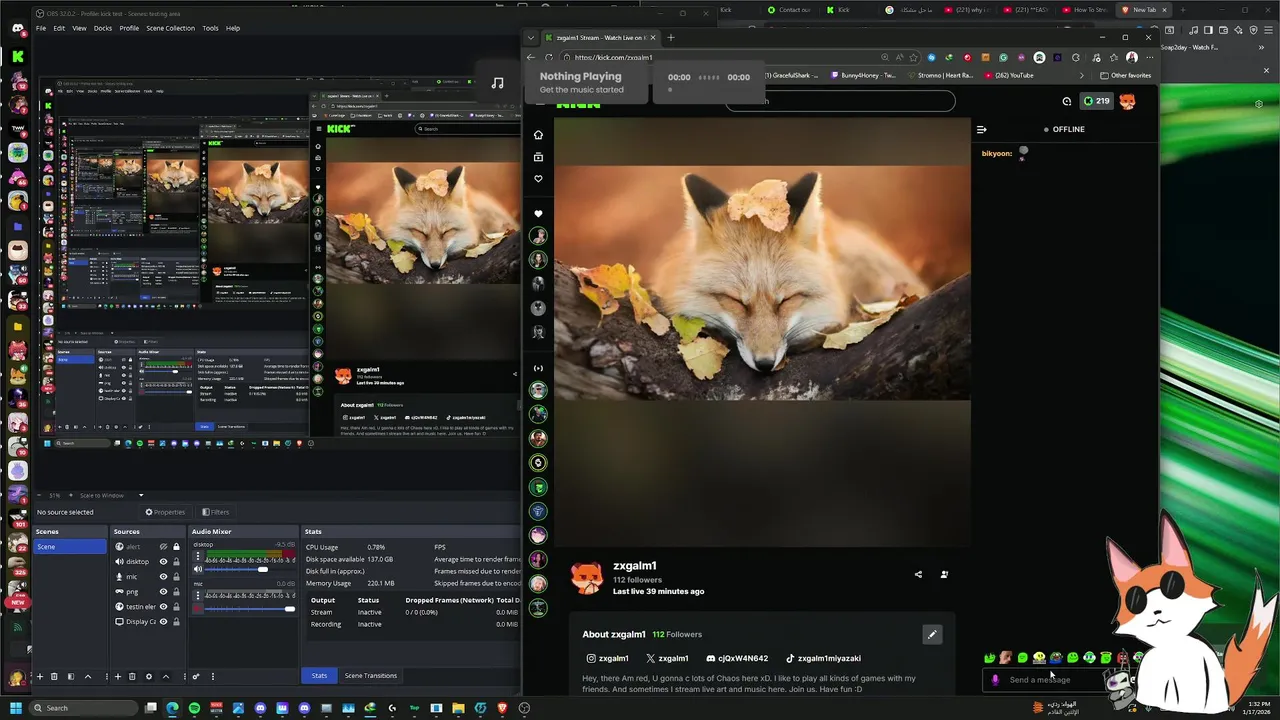Image resolution: width=1280 pixels, height=720 pixels.
Task: Expand bookmarks overflow chevron
Action: [x=1081, y=76]
